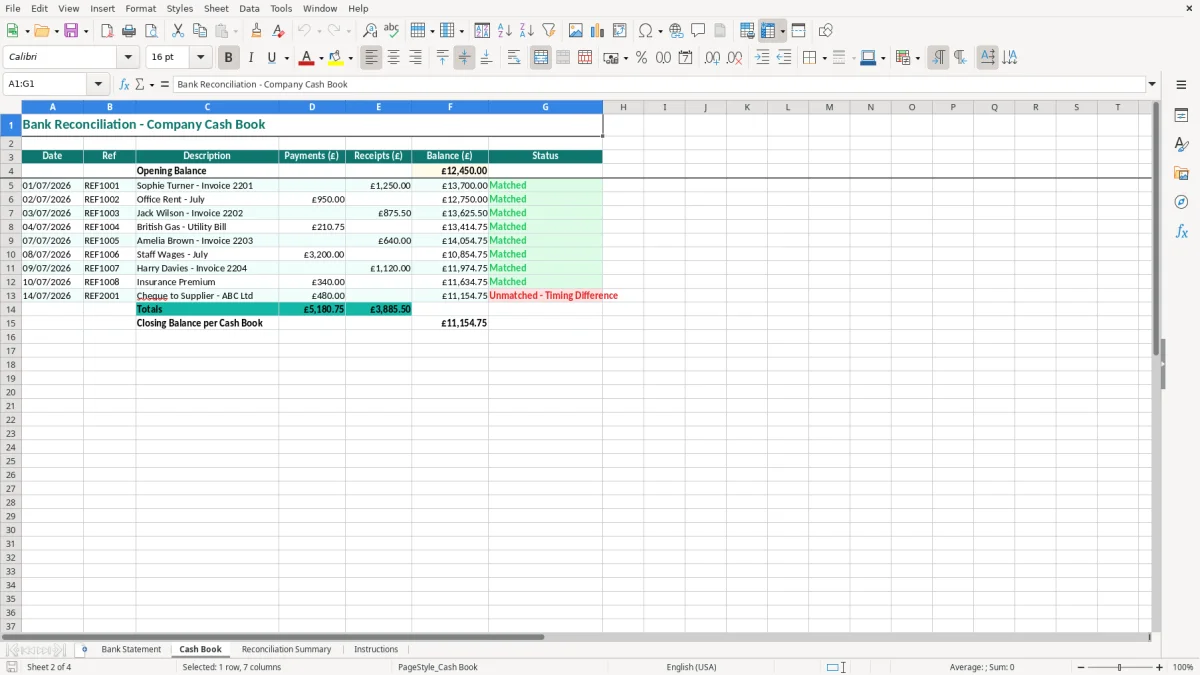Adjust the zoom slider
1200x675 pixels.
(1120, 667)
